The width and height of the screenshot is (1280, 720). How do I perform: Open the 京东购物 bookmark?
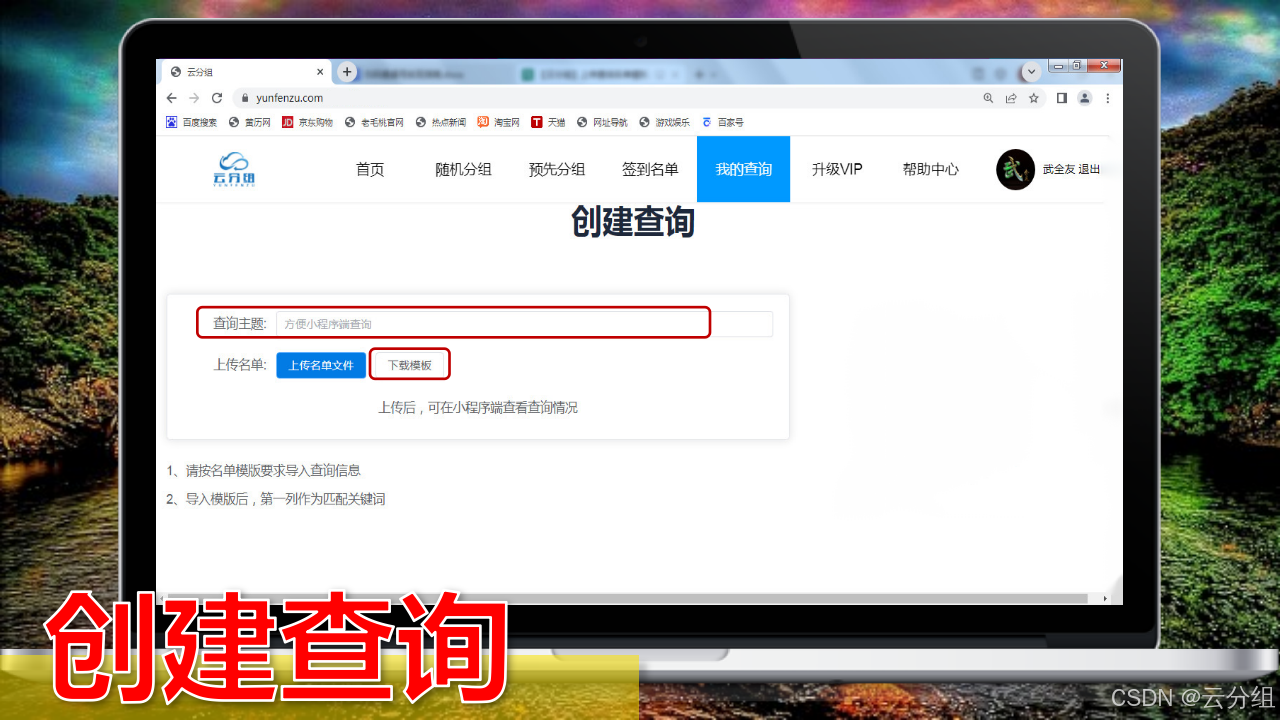[307, 122]
